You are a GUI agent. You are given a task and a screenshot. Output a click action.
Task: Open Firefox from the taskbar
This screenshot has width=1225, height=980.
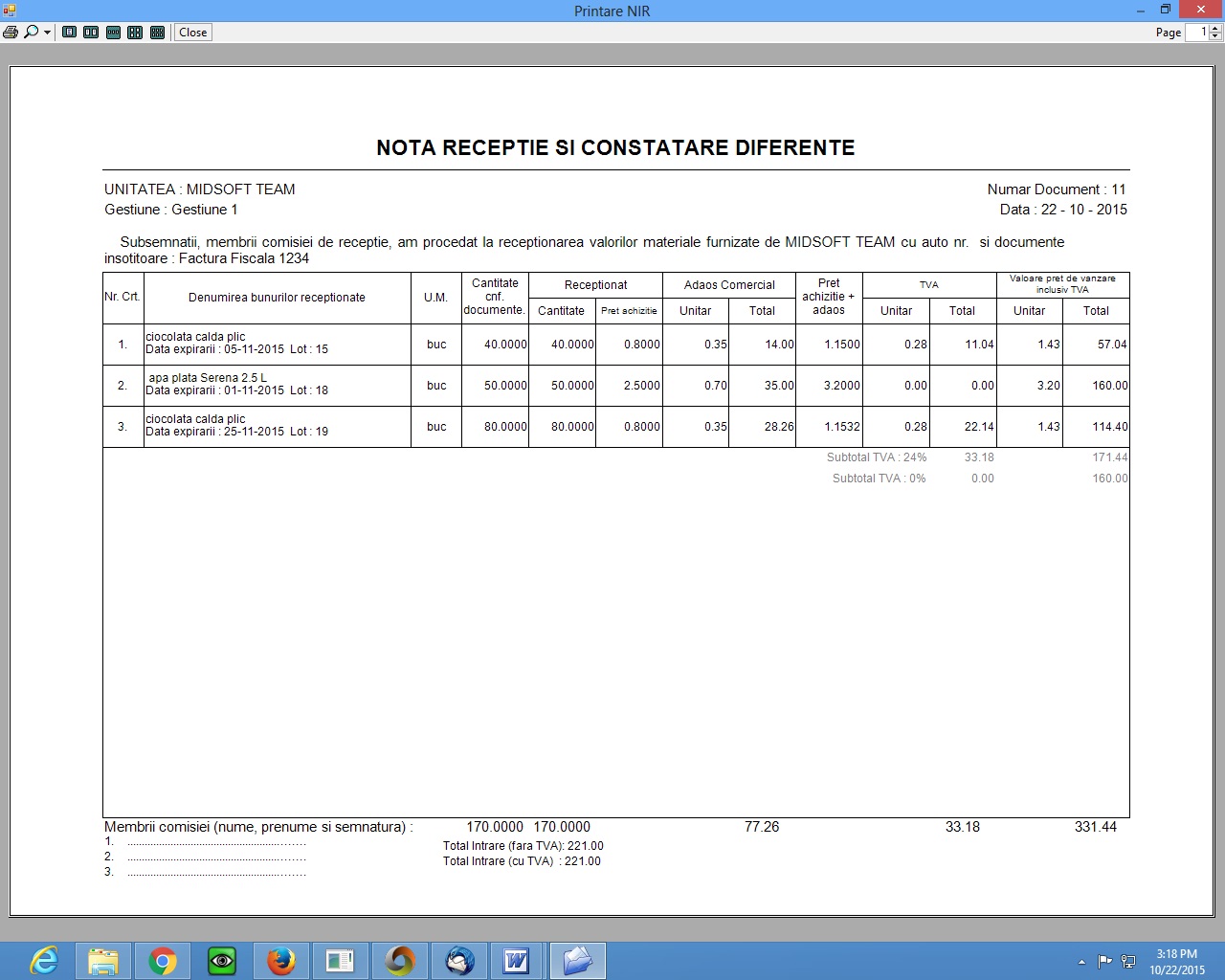click(x=281, y=960)
